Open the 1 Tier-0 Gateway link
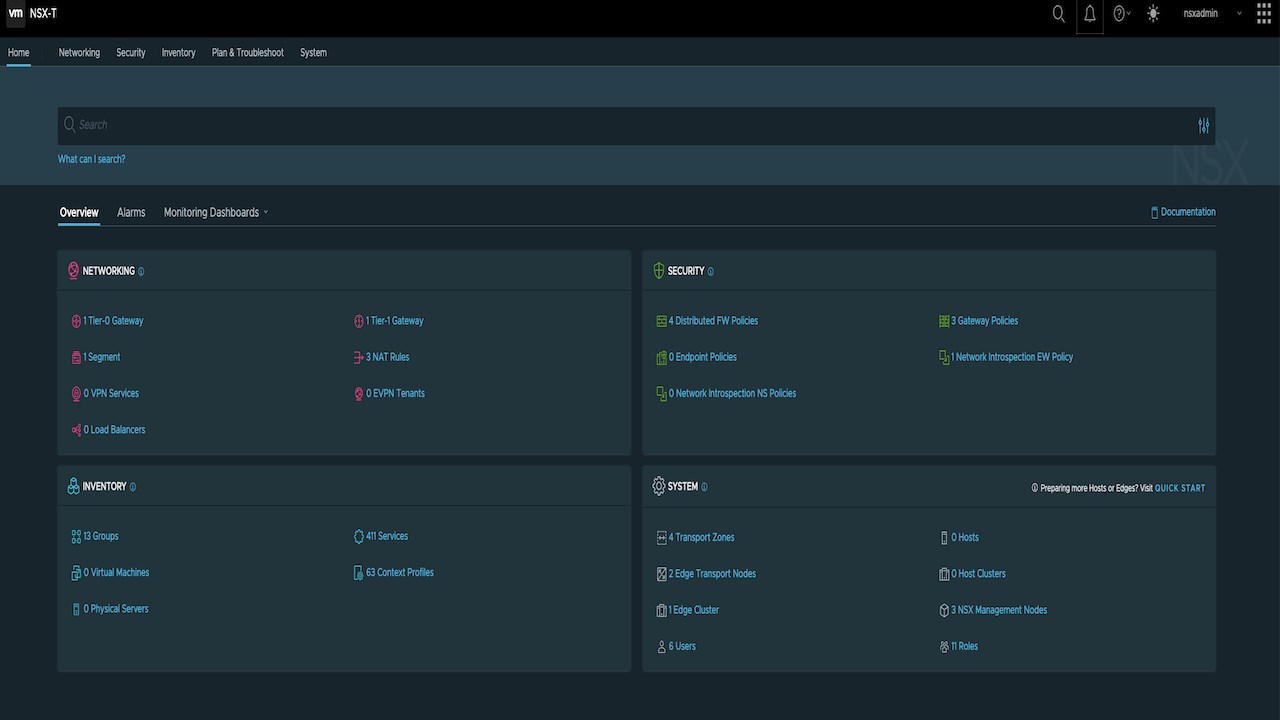The height and width of the screenshot is (720, 1280). tap(113, 321)
